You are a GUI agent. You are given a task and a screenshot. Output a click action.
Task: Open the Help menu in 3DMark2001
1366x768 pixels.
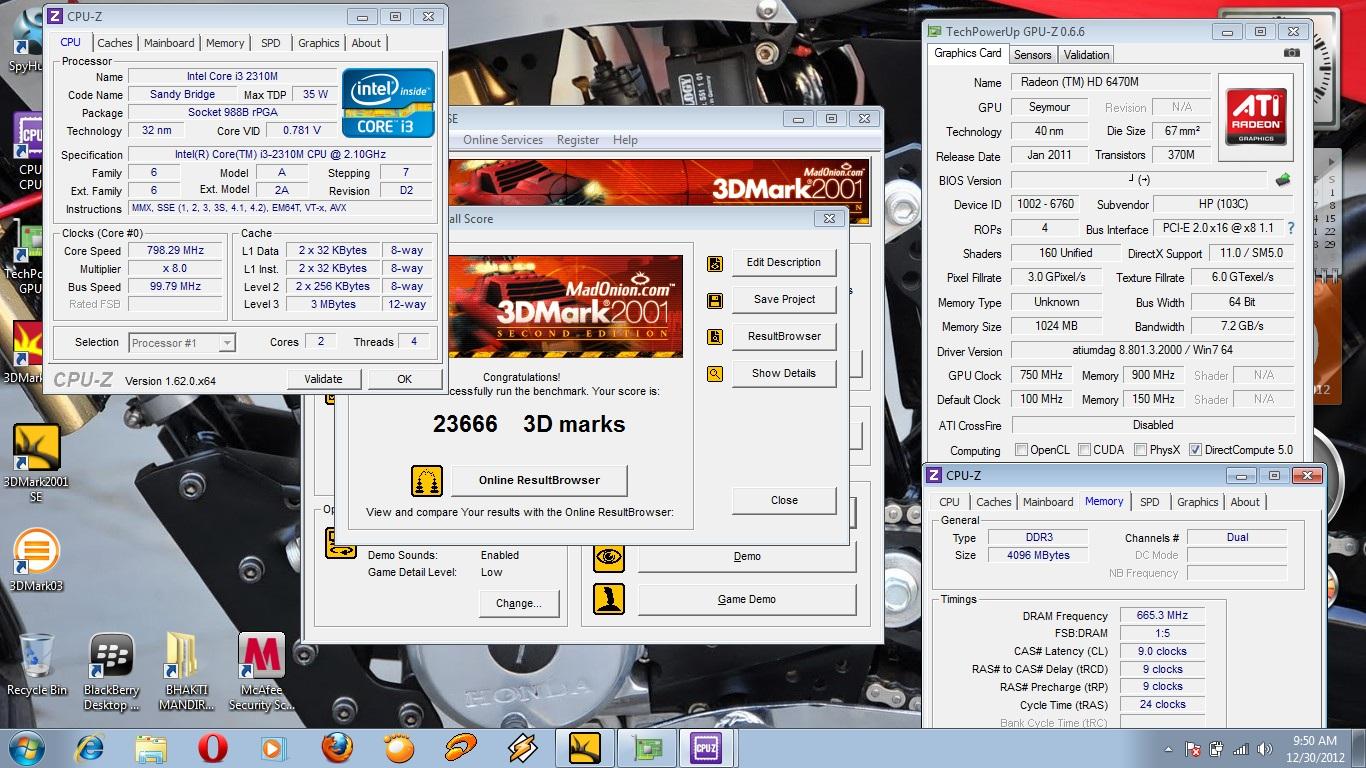point(625,140)
